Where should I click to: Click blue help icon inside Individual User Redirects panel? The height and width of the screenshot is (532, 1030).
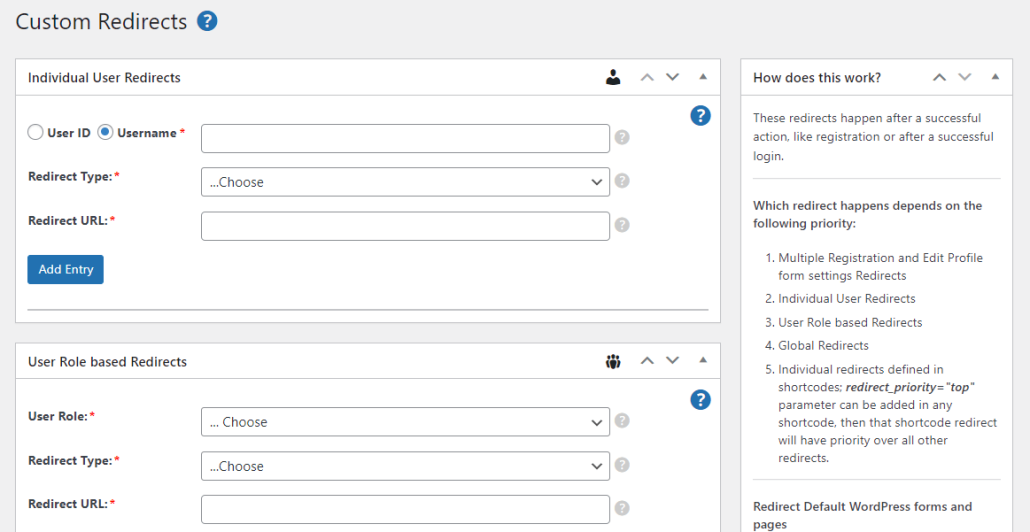700,115
